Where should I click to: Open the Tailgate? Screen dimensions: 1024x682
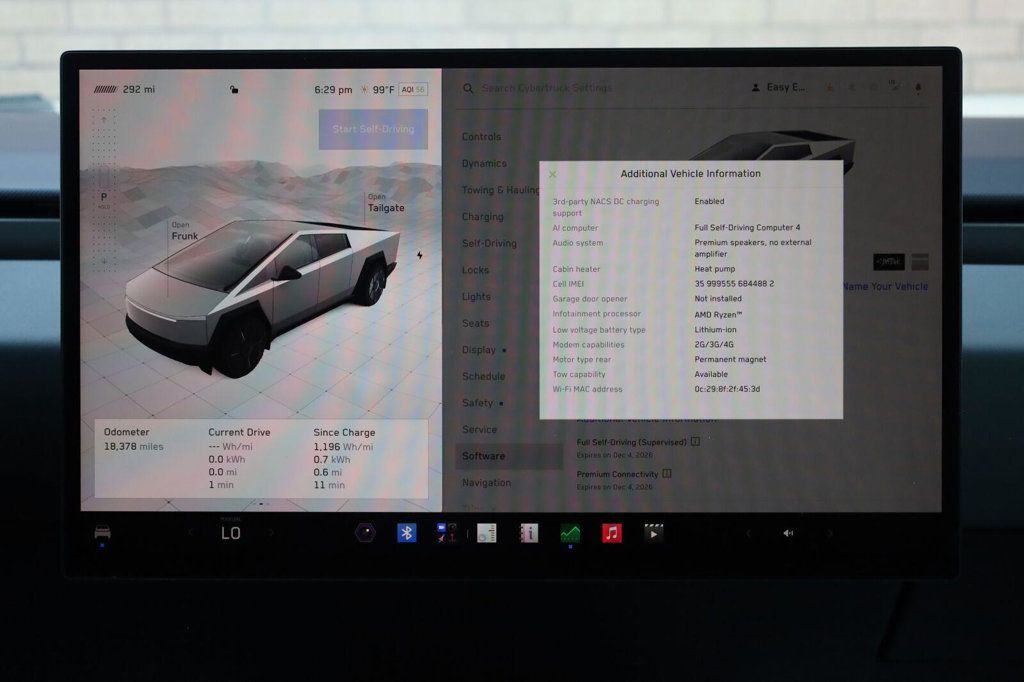click(x=385, y=203)
